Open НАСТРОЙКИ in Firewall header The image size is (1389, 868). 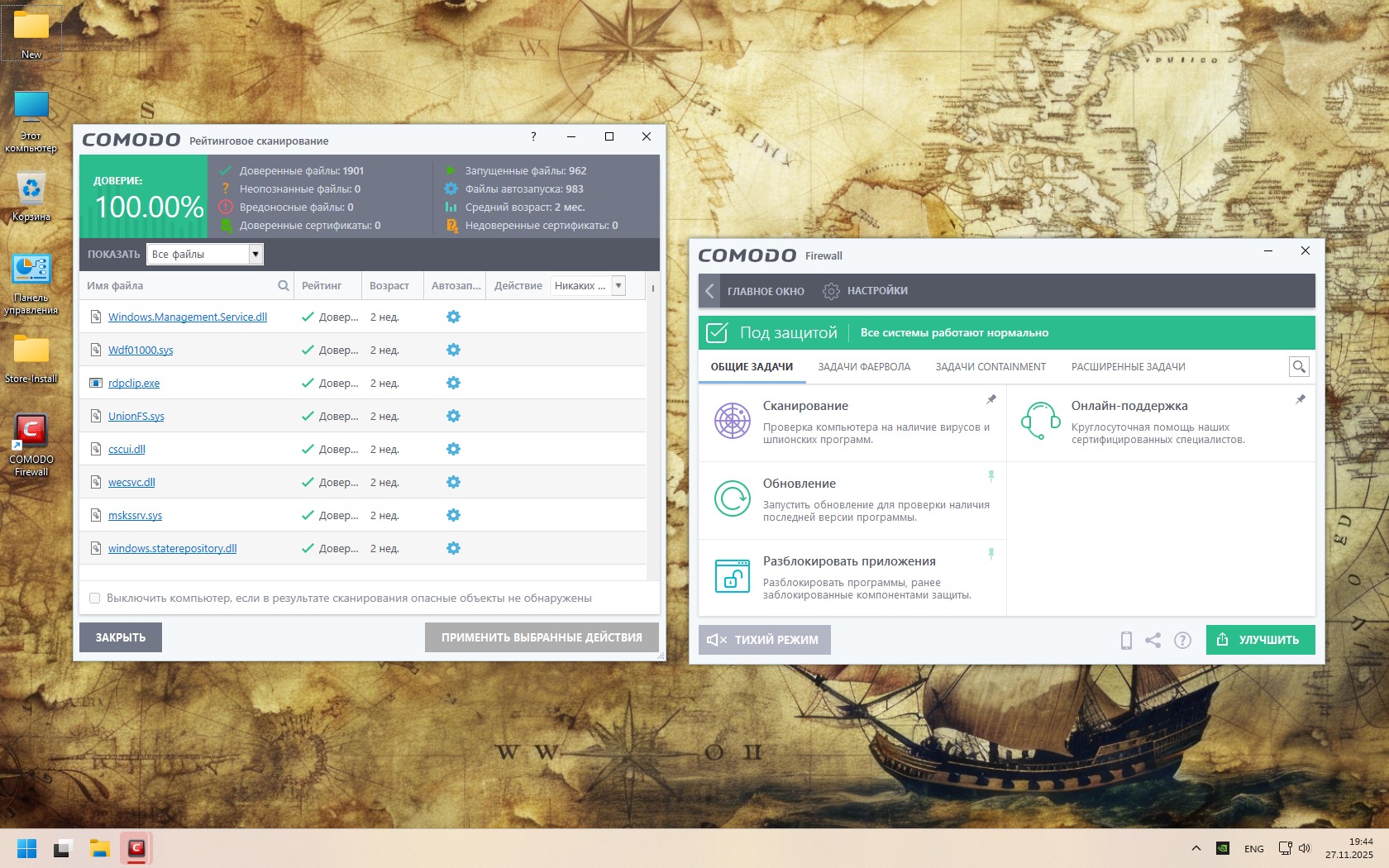pos(877,291)
